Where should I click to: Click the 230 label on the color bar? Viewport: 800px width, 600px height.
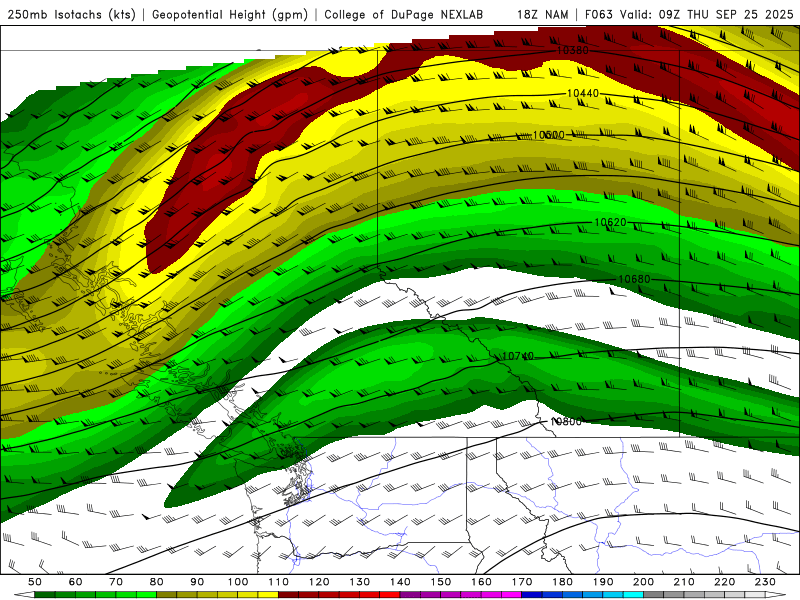[765, 582]
